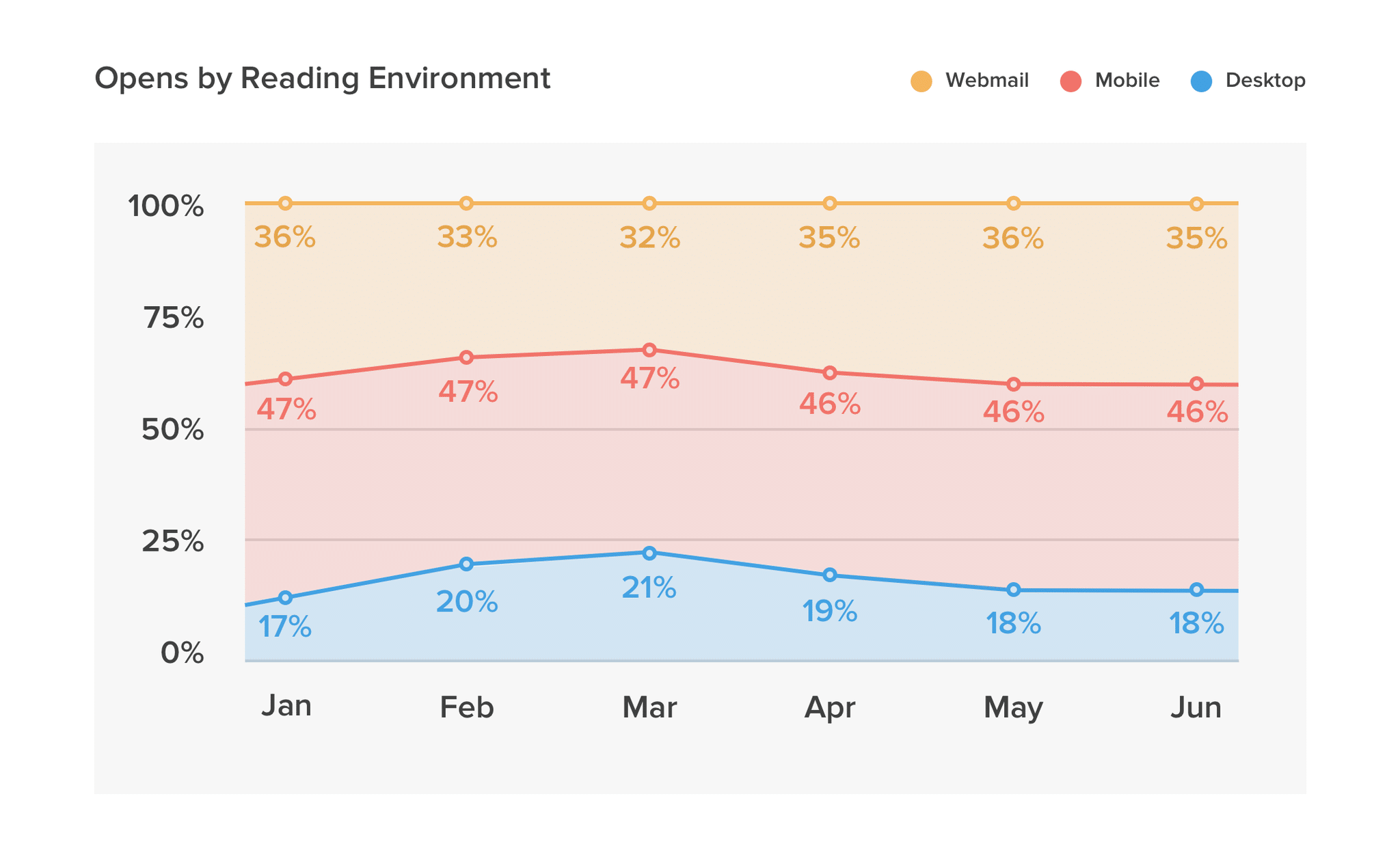1400x848 pixels.
Task: Select the Webmail data point for June
Action: (1196, 204)
